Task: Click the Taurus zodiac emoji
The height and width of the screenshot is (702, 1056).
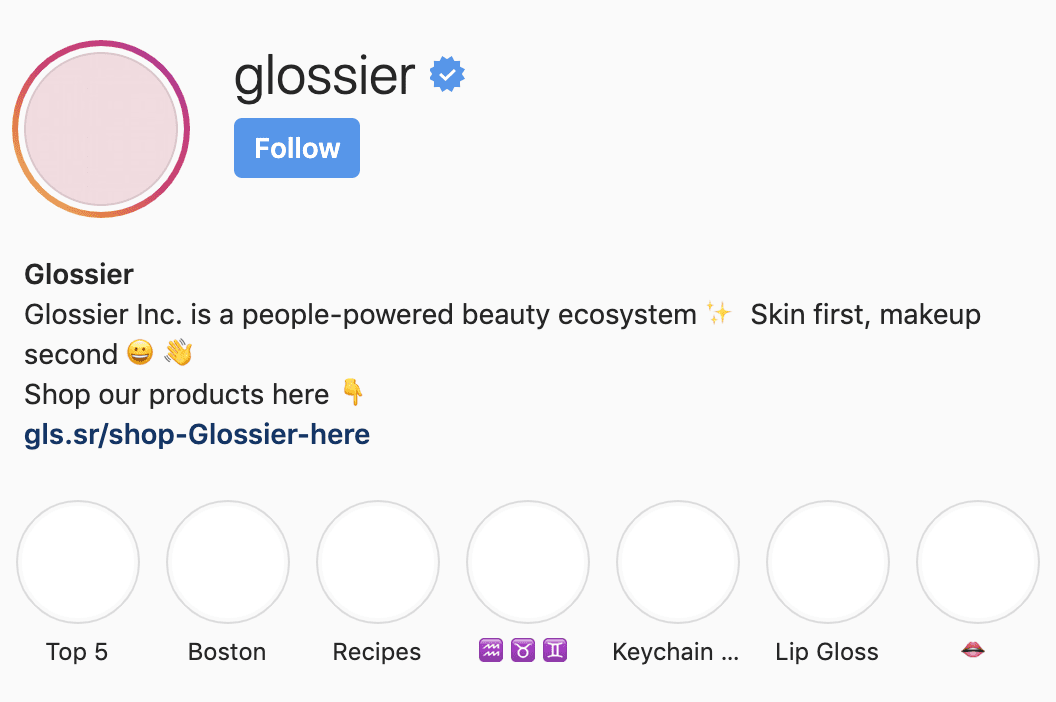Action: [523, 651]
